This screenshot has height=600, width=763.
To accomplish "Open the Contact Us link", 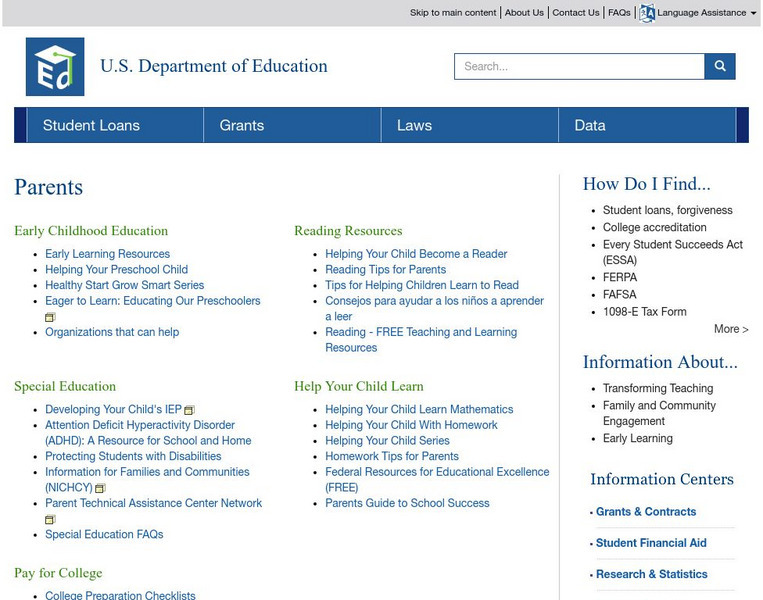I will (x=576, y=13).
